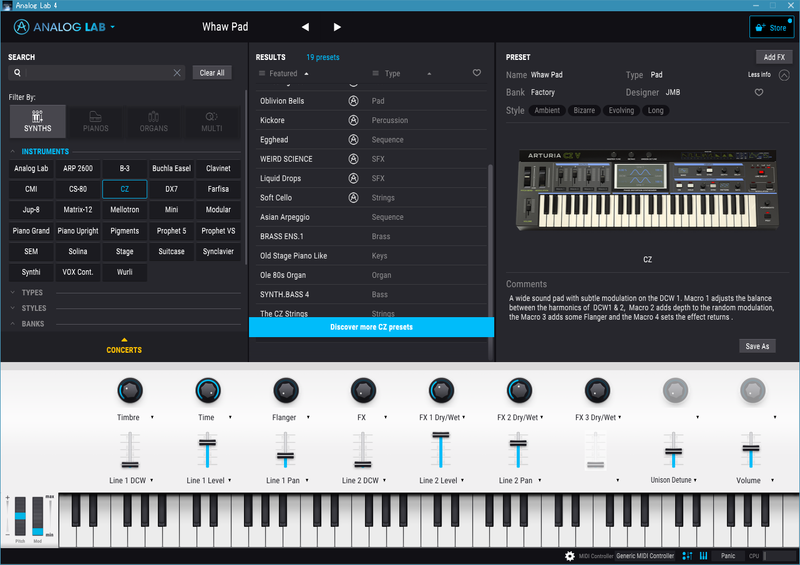Image resolution: width=800 pixels, height=565 pixels.
Task: Click the Time macro knob
Action: [208, 391]
